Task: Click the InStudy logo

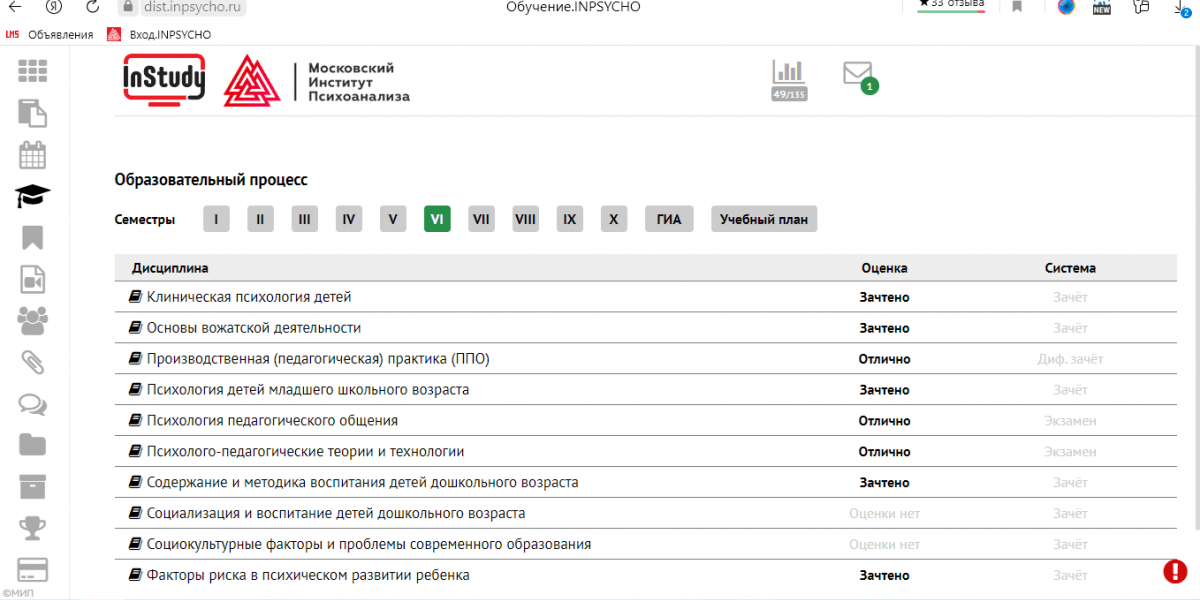Action: click(164, 79)
